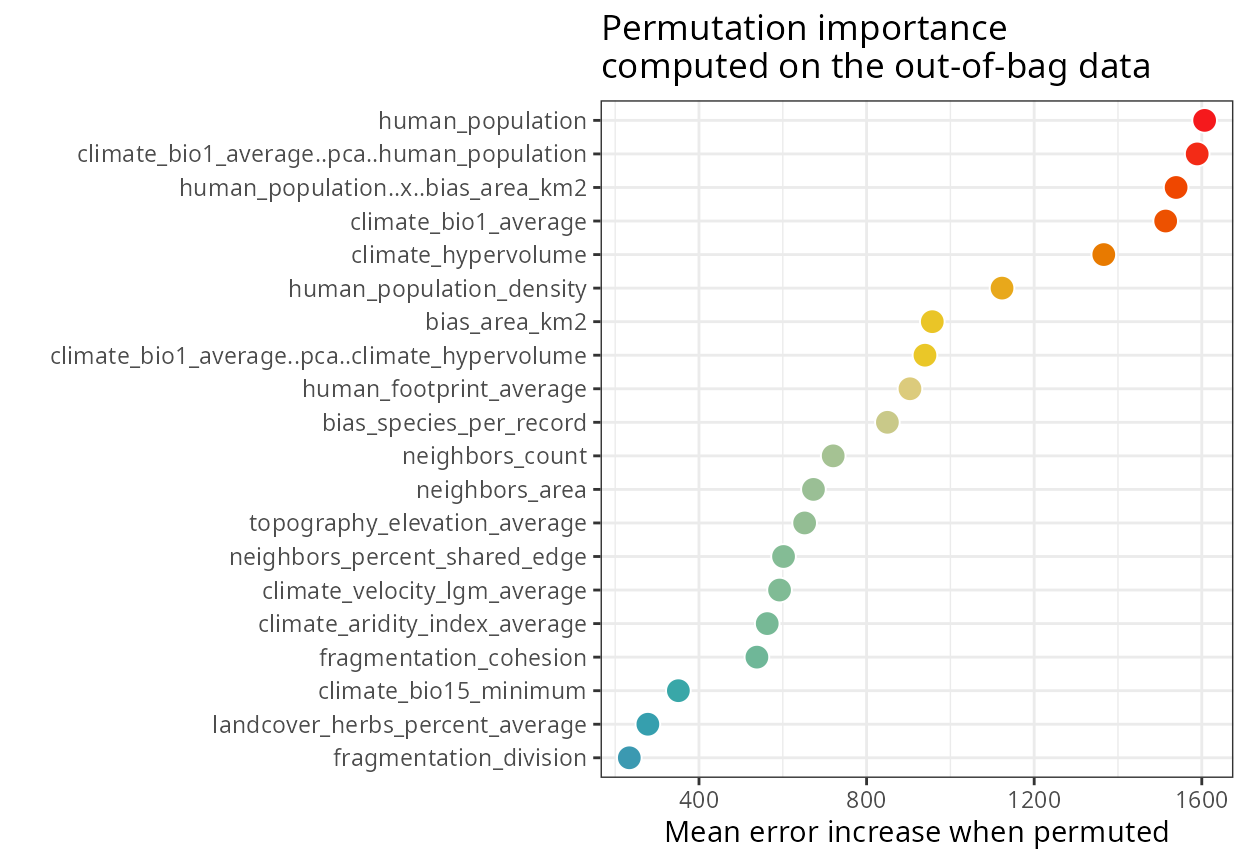Click the climate_bio15_minimum teal dot

click(678, 690)
